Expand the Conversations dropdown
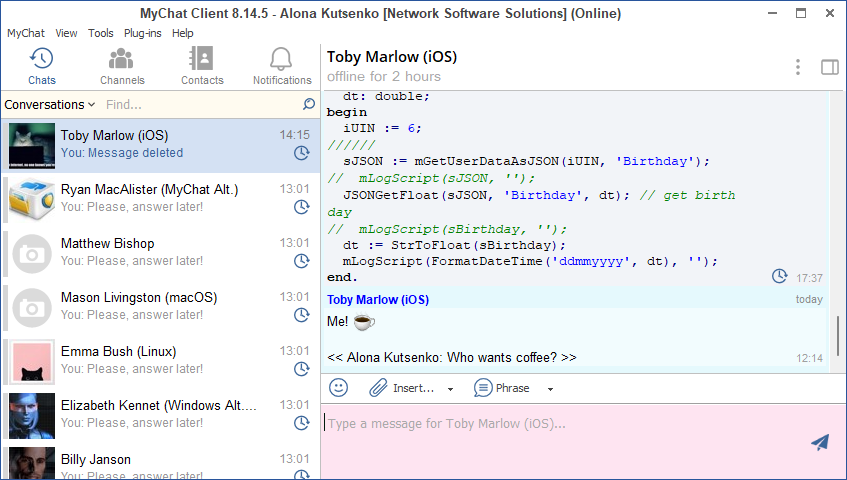Viewport: 847px width, 480px height. (50, 104)
